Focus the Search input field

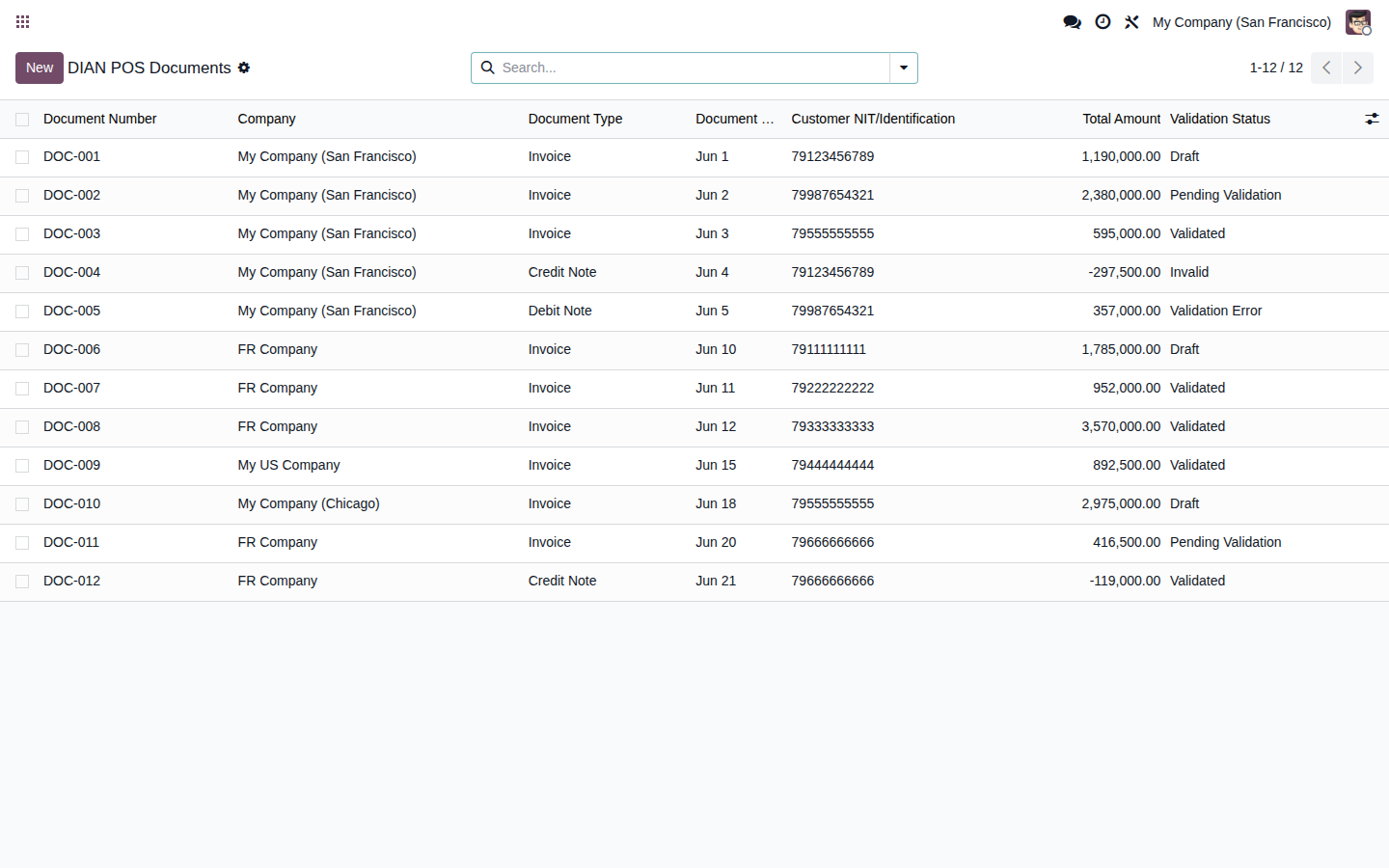694,68
